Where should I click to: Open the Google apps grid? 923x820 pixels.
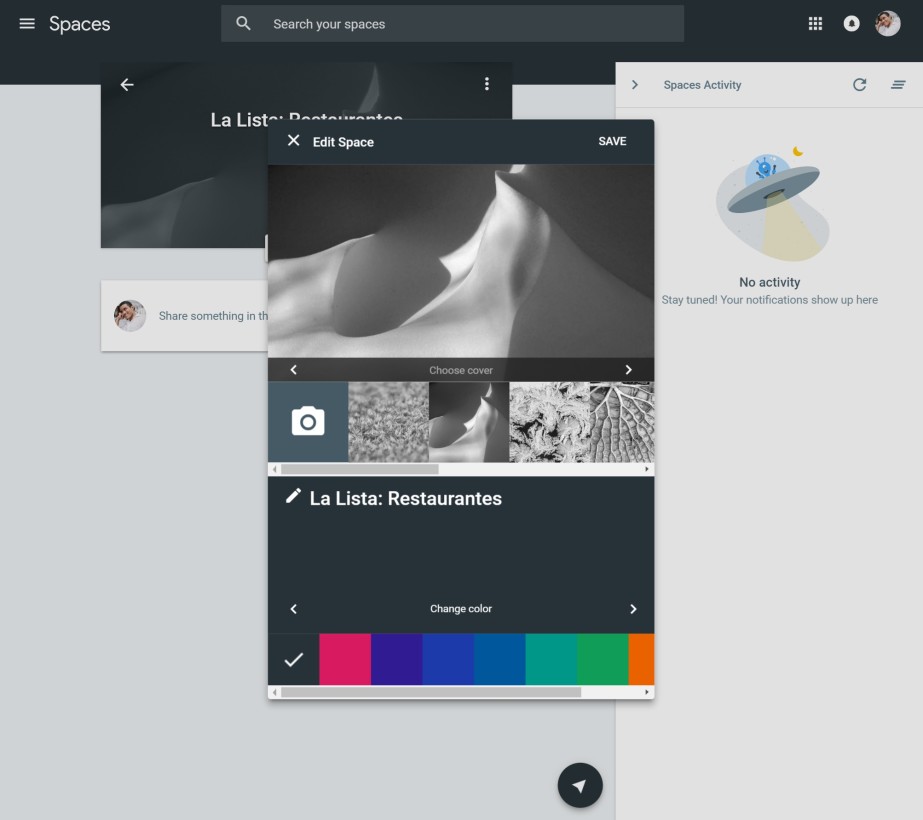click(815, 23)
